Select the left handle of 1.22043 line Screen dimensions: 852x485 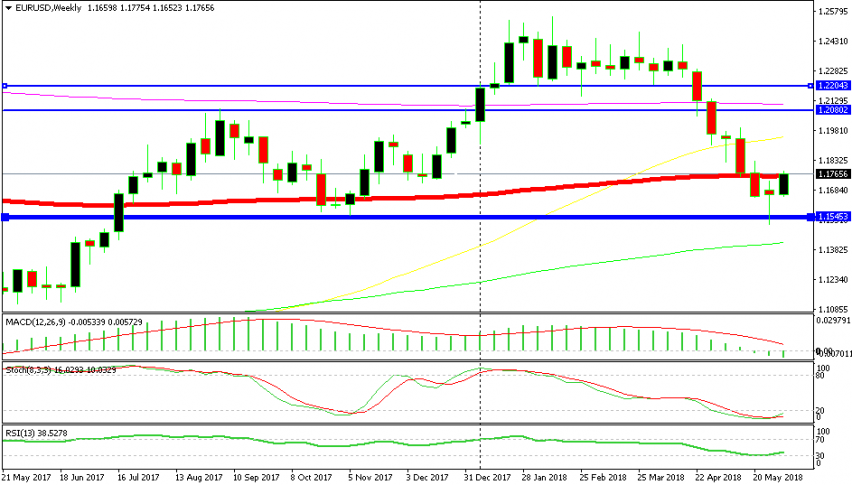5,86
